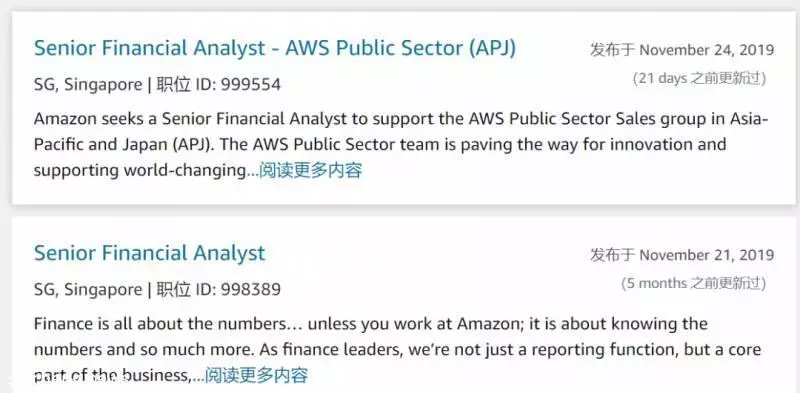This screenshot has height=393, width=800.
Task: Click the "Amazon seeks a Senior Financial Analyst" line
Action: coord(401,119)
